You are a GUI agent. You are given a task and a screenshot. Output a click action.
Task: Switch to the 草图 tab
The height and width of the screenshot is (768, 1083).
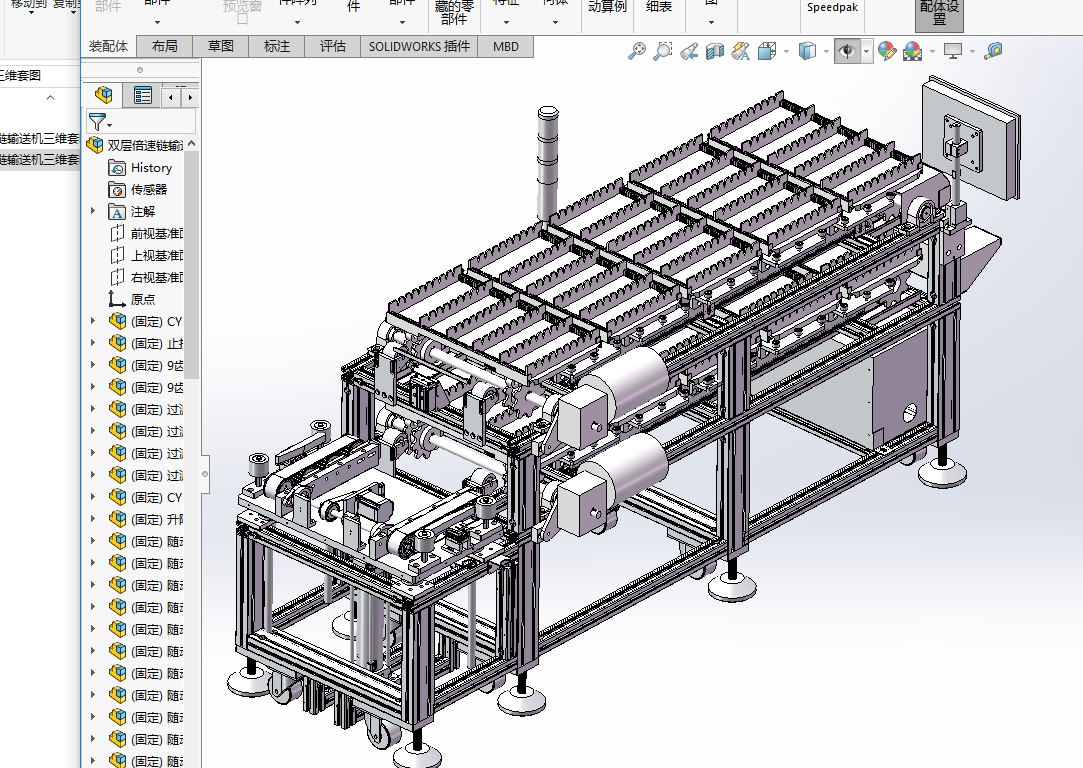(221, 46)
